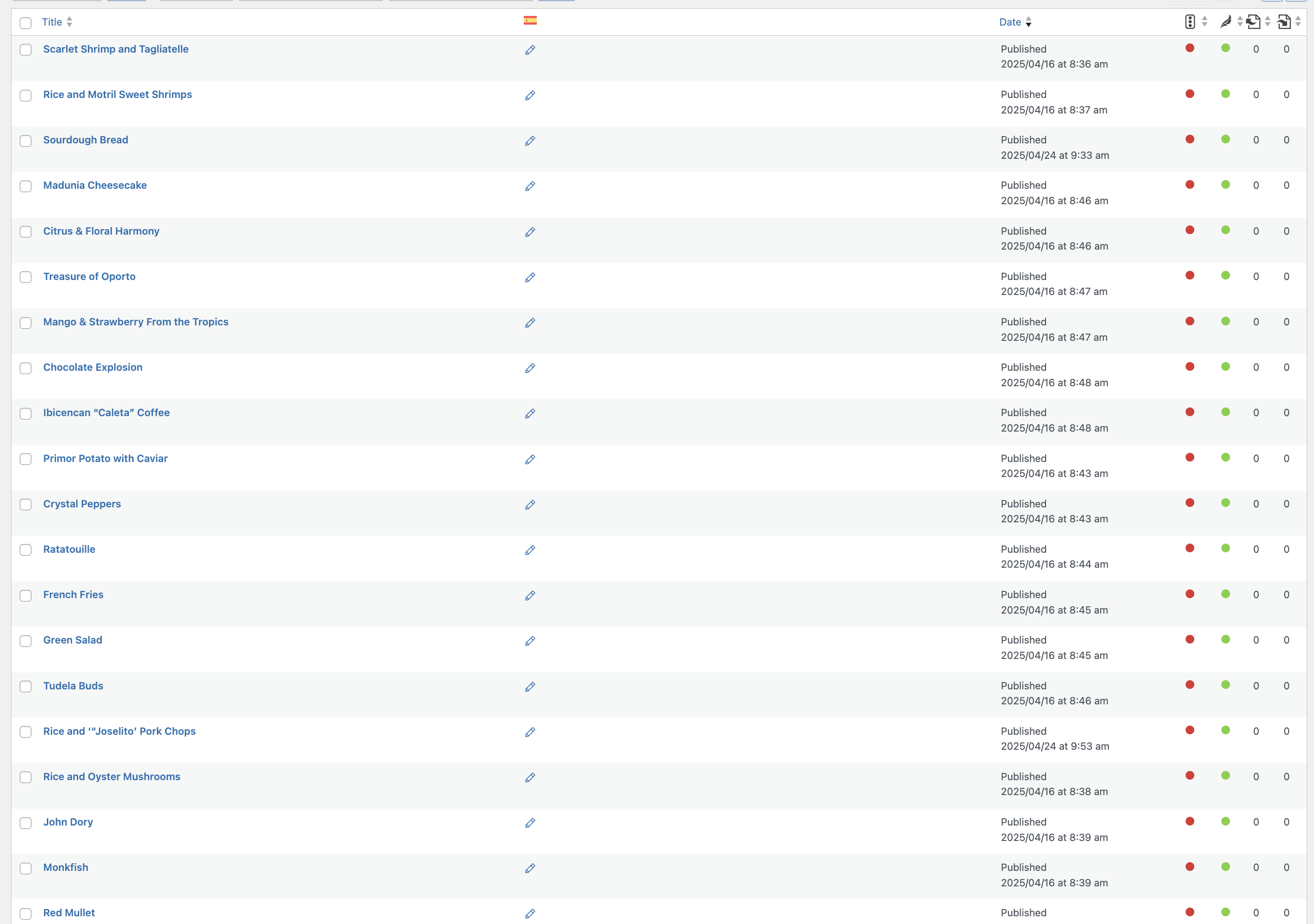The image size is (1314, 924).
Task: Tick the Madunia Cheesecake checkbox
Action: point(26,187)
